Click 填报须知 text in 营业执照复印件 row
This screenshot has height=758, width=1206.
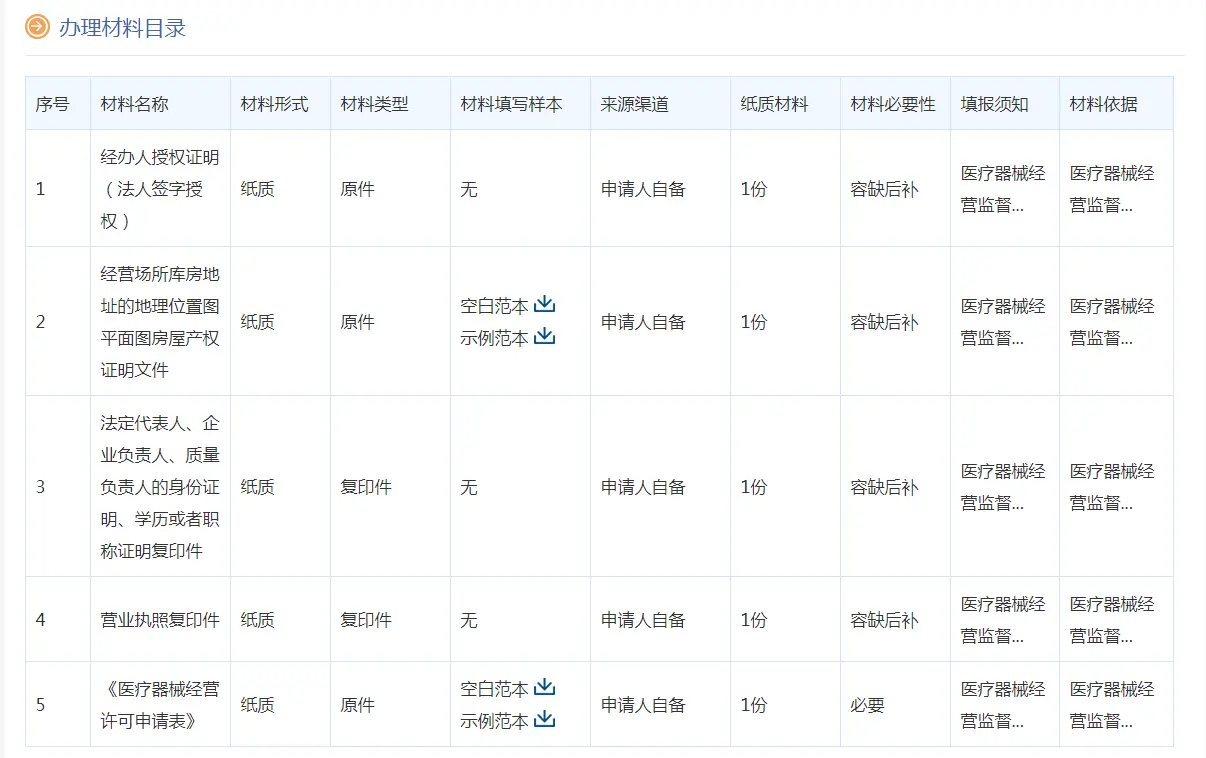point(1003,620)
